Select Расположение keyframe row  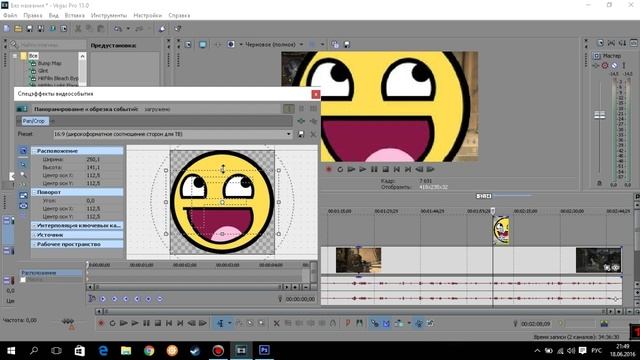pyautogui.click(x=51, y=273)
